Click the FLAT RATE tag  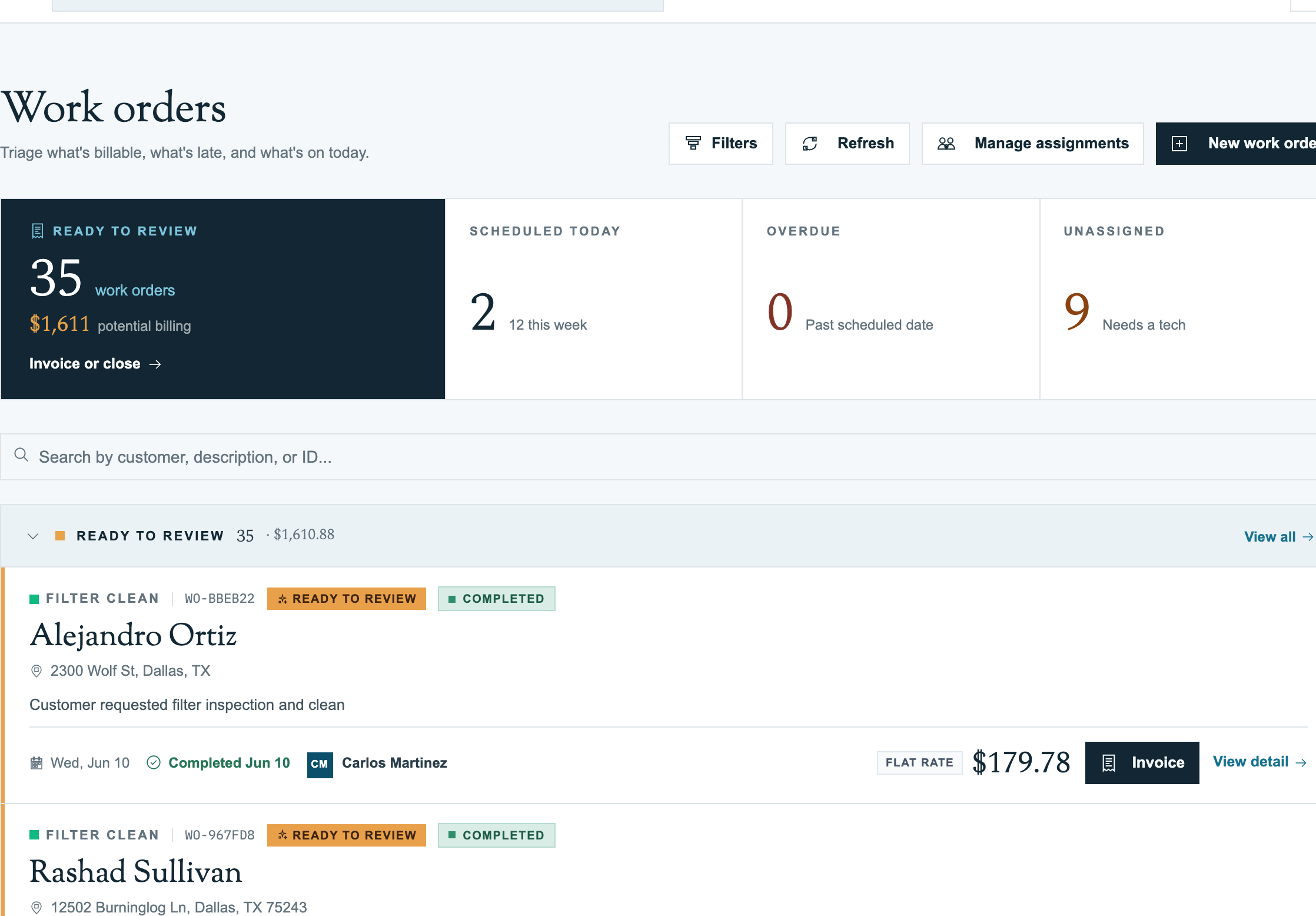919,763
